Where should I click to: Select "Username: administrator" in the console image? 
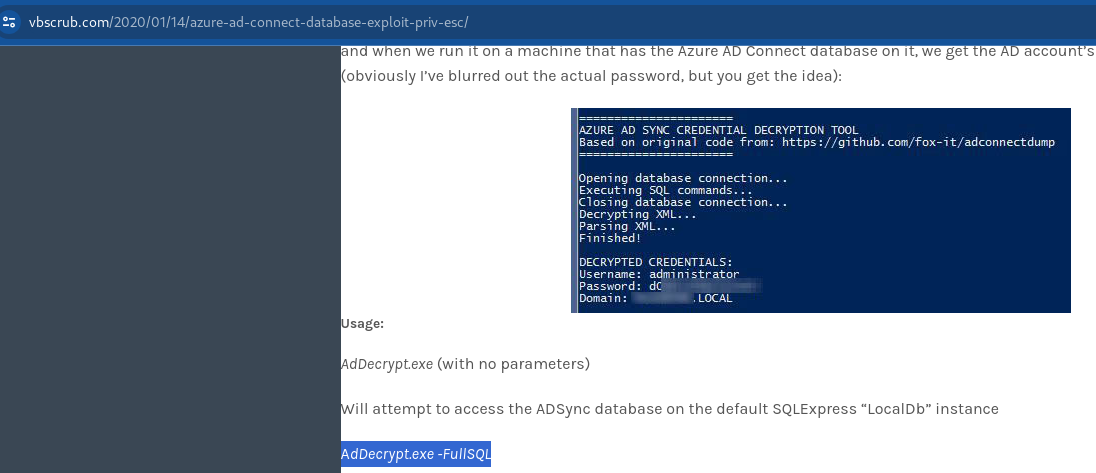[658, 275]
